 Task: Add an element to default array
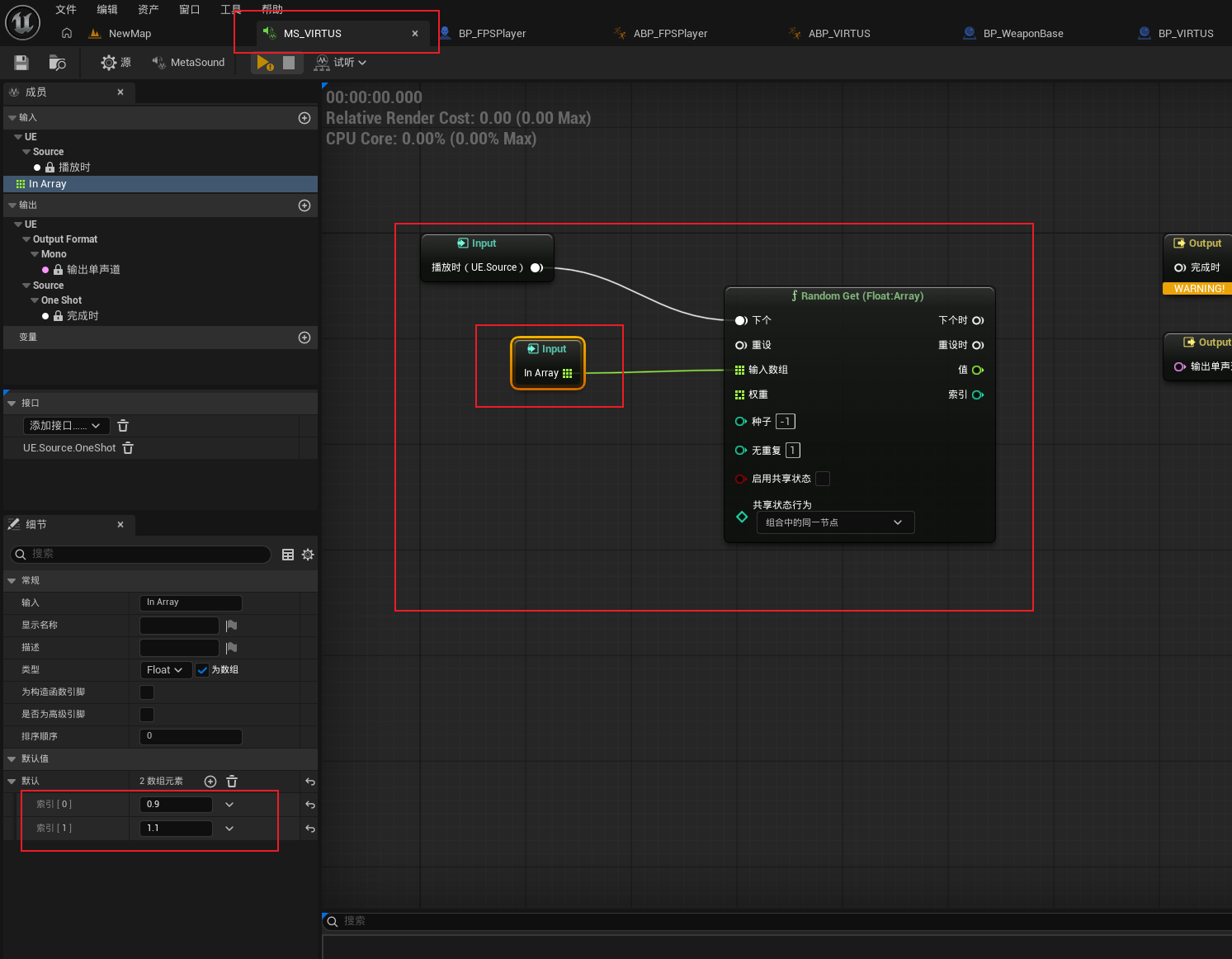click(x=210, y=782)
